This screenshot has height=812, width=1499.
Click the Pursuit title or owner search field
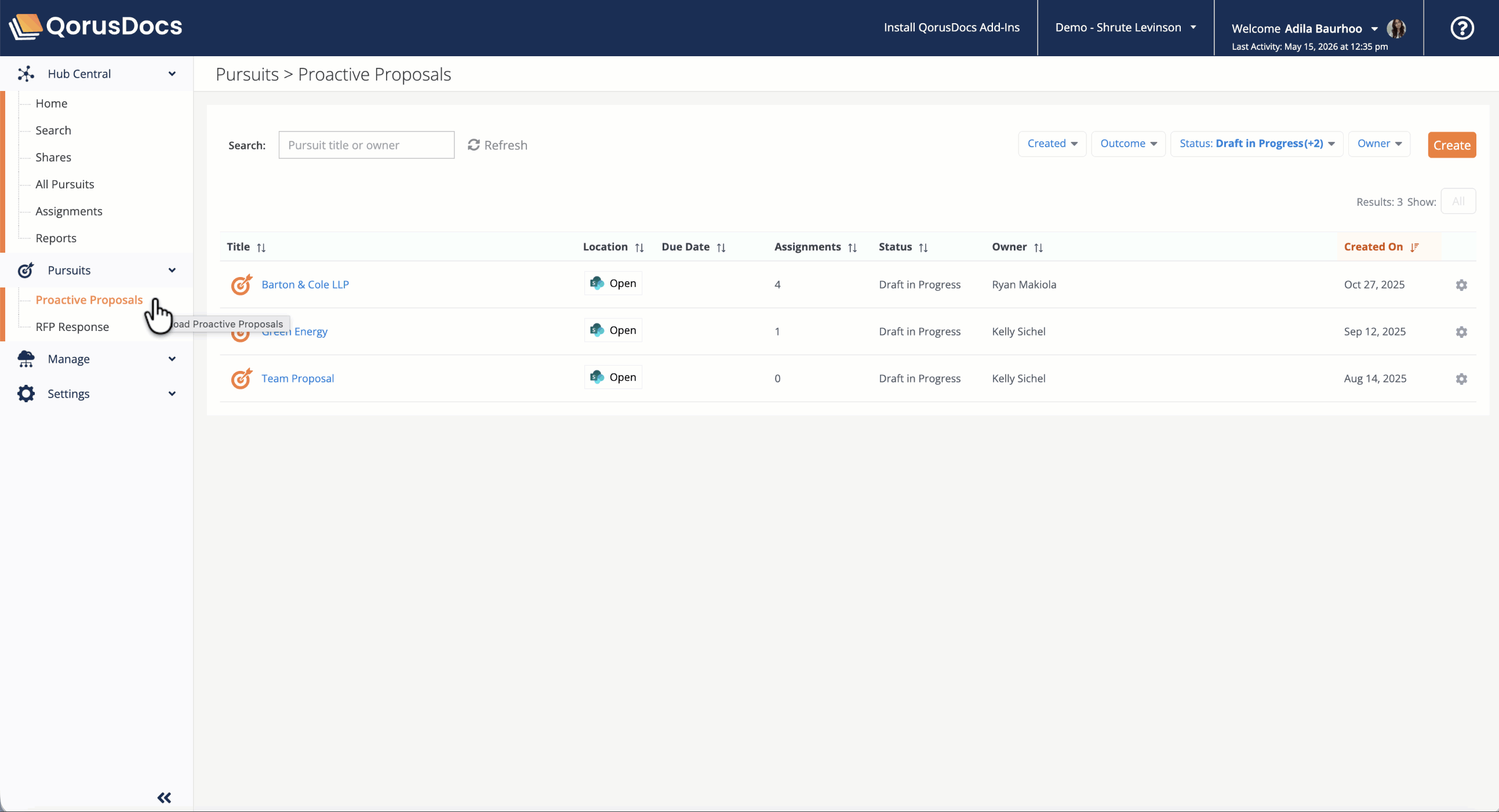coord(366,145)
